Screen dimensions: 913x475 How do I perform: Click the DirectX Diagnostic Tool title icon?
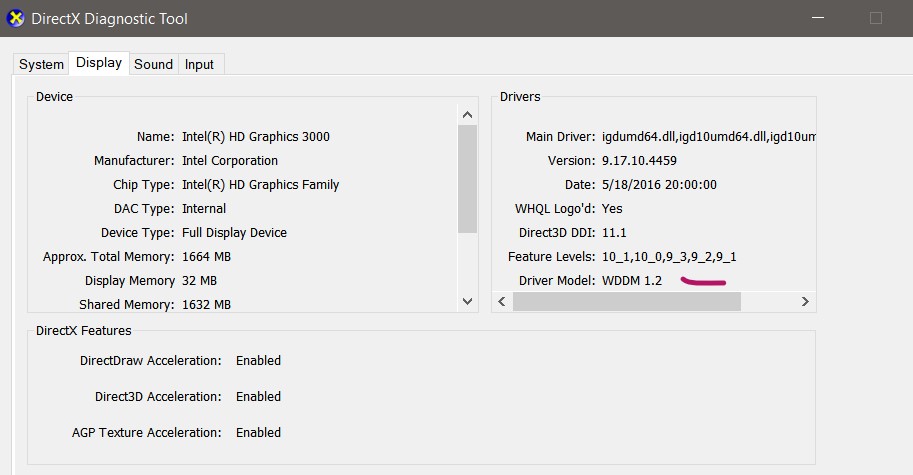pyautogui.click(x=16, y=18)
